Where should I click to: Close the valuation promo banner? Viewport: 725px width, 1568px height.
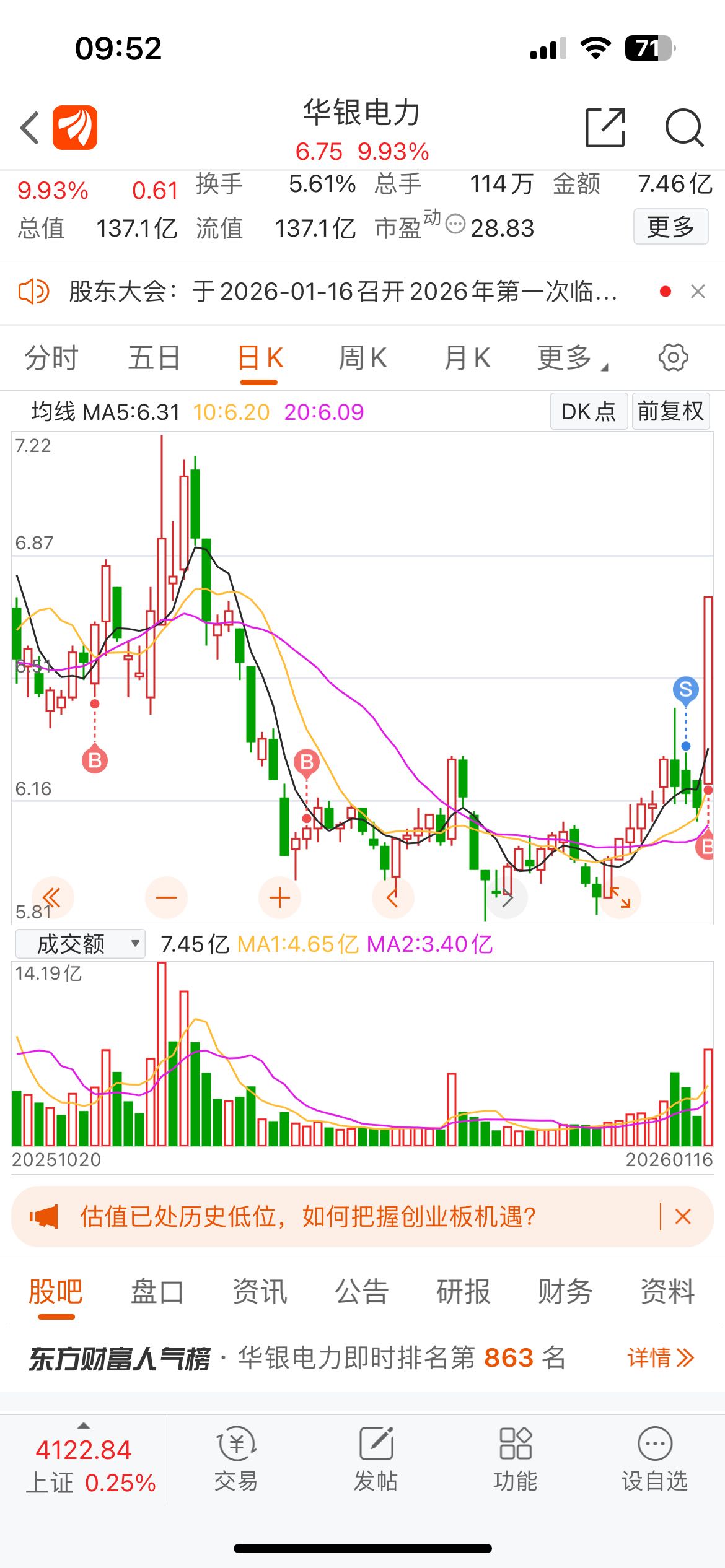[x=683, y=1216]
